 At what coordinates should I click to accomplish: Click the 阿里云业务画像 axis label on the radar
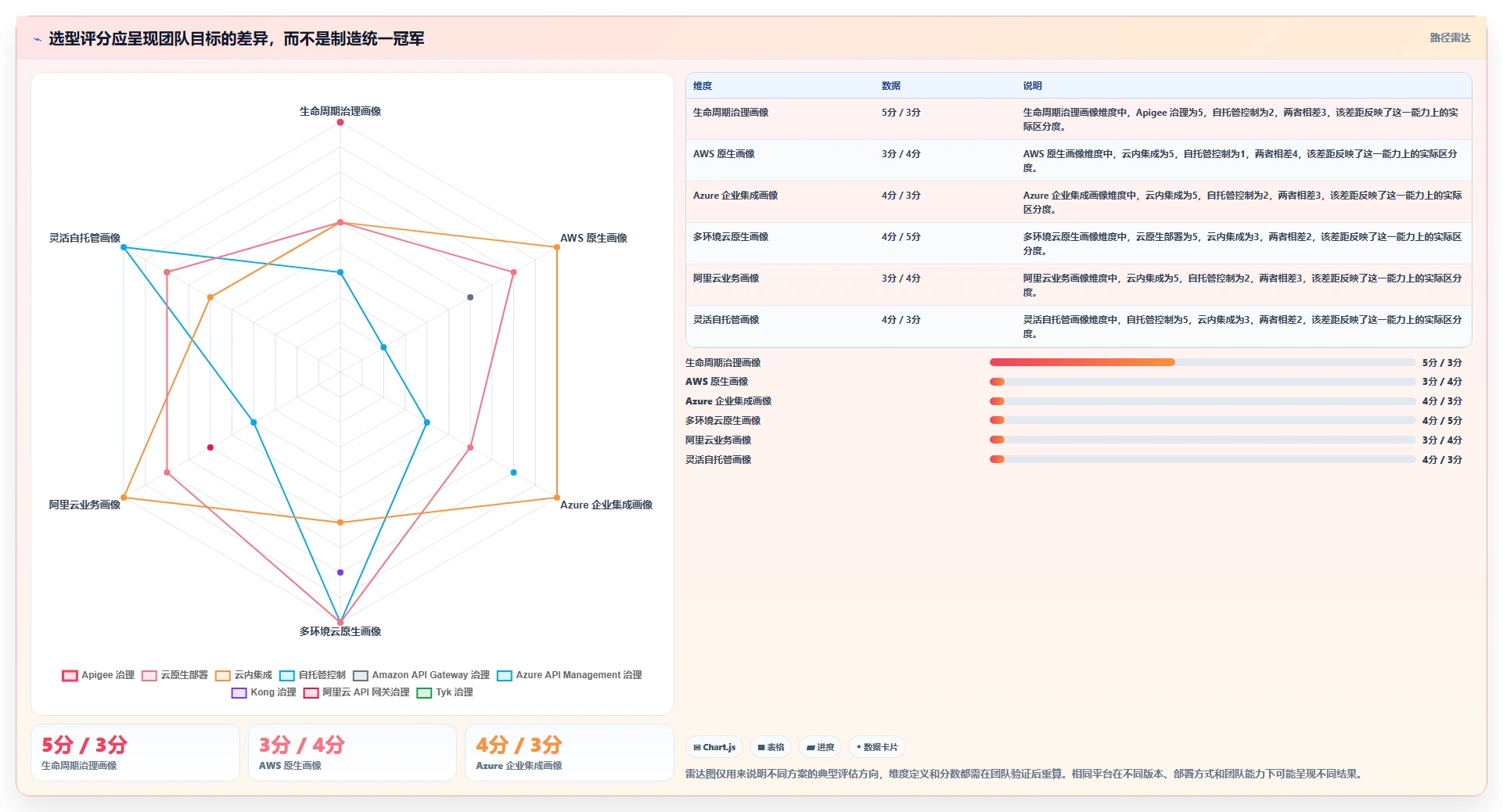click(x=84, y=505)
